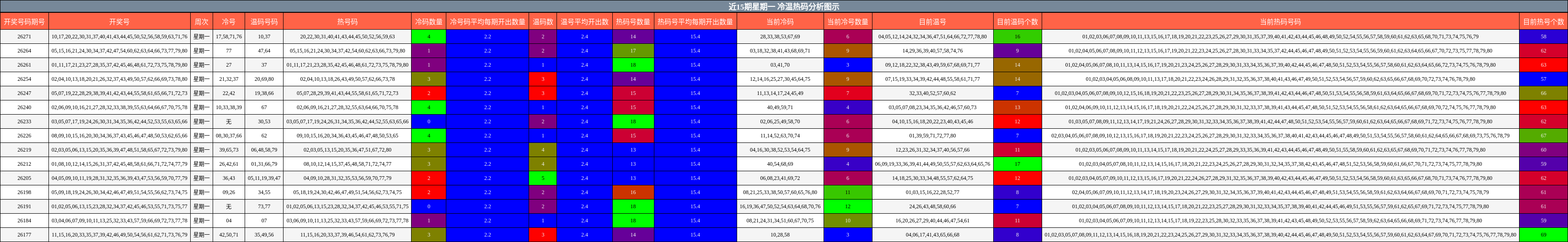The height and width of the screenshot is (242, 1568).
Task: Click 当前冷码 cell 03,41,70
Action: click(780, 64)
